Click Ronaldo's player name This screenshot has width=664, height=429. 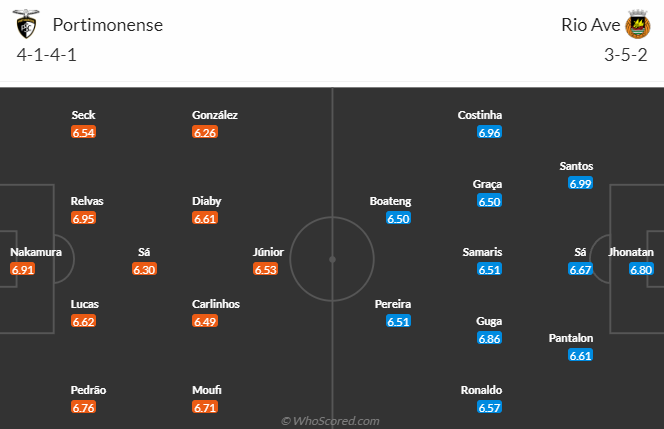(481, 390)
